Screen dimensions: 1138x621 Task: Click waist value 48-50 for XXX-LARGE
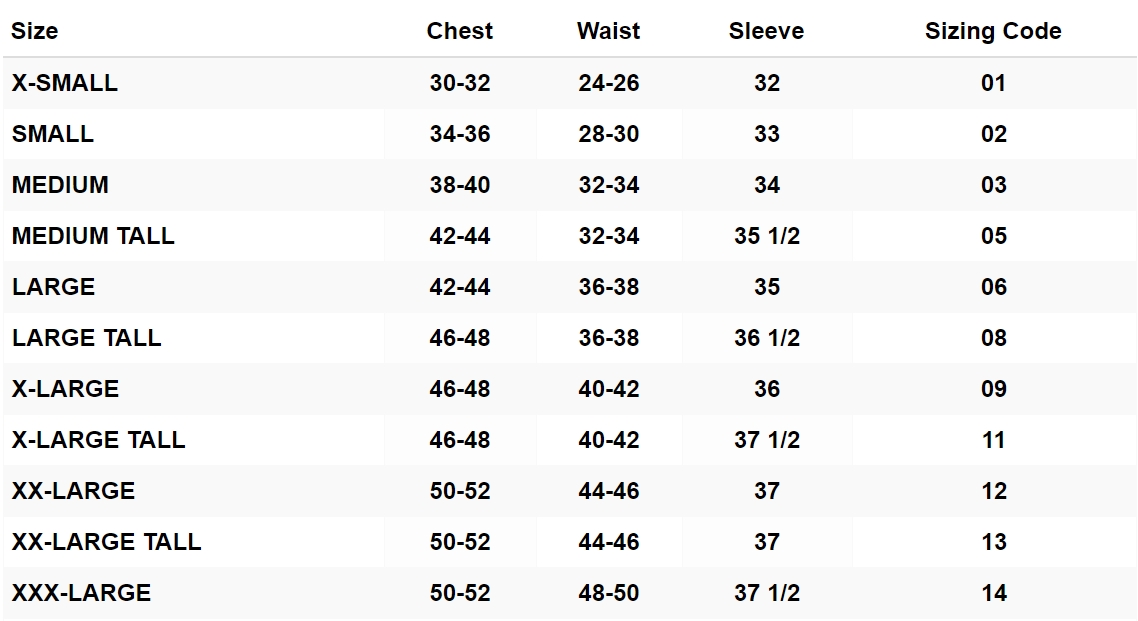(x=608, y=593)
